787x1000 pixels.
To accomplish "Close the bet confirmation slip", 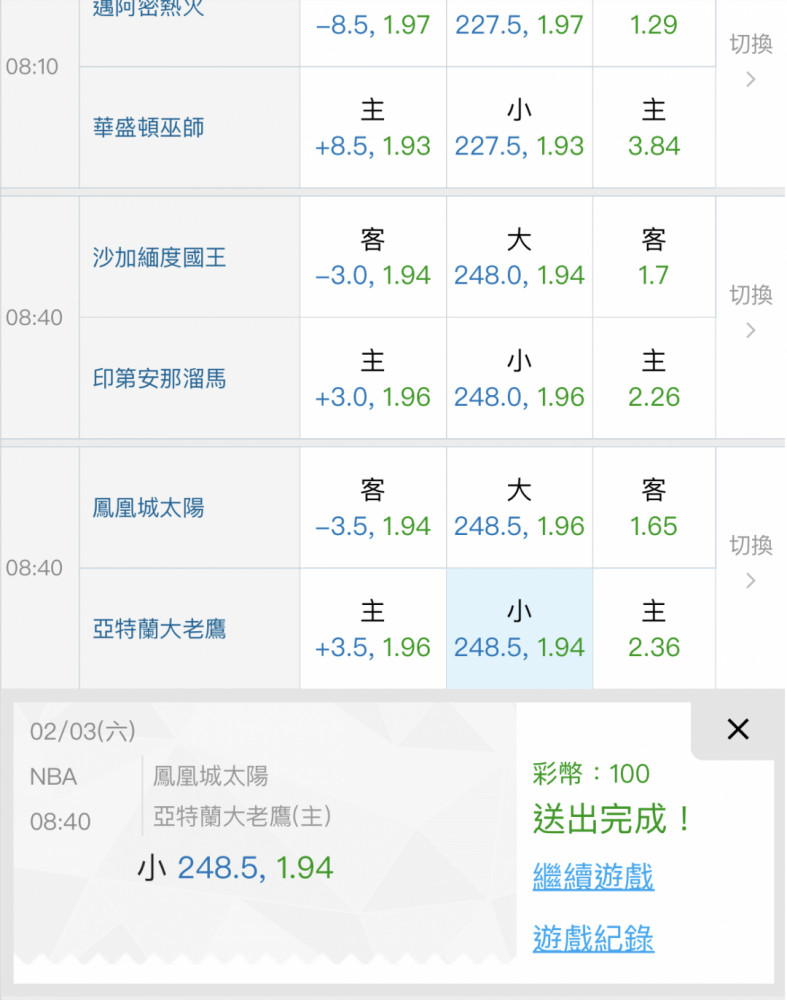I will point(738,730).
